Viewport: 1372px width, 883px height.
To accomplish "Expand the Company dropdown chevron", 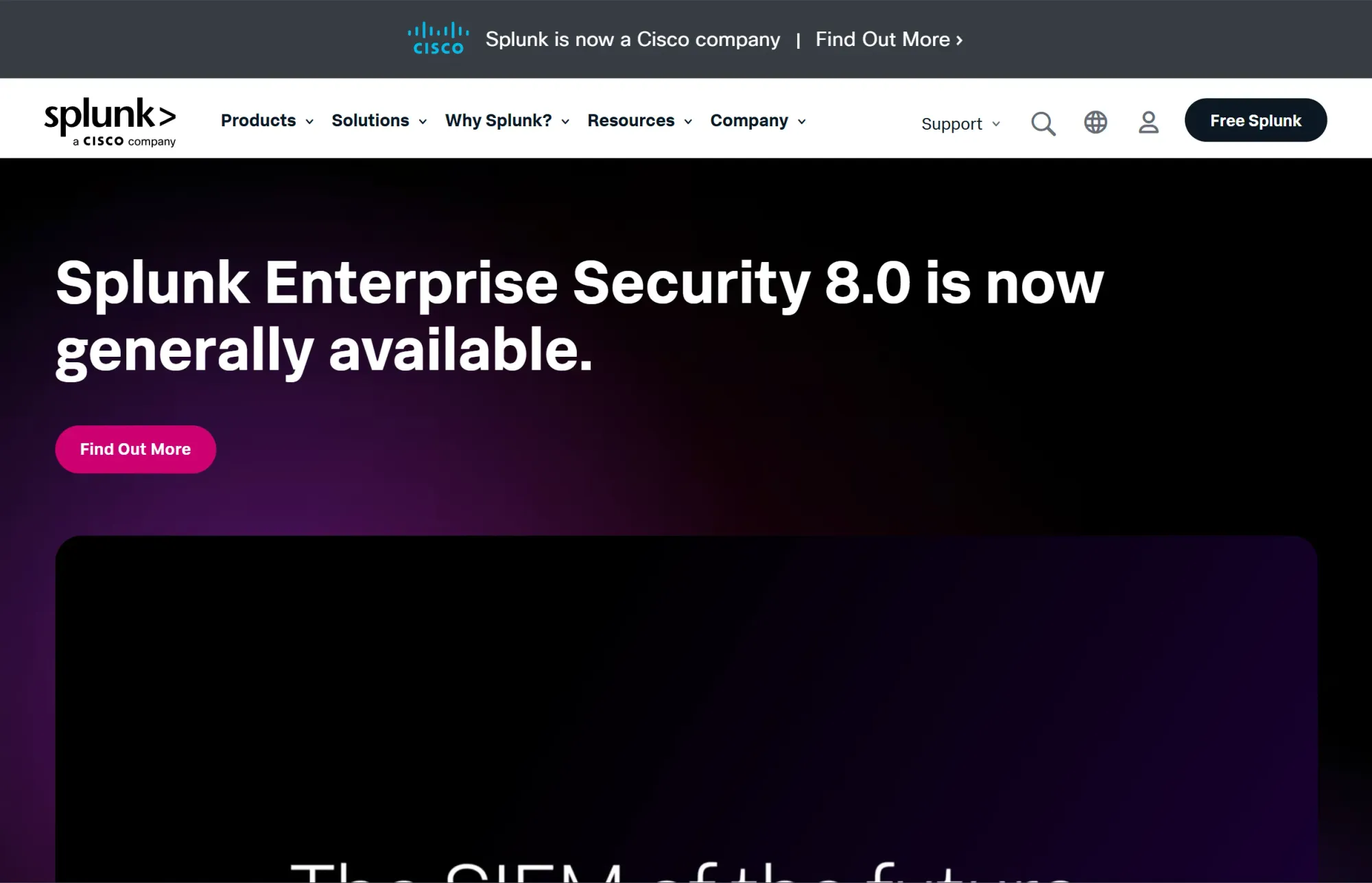I will point(802,121).
